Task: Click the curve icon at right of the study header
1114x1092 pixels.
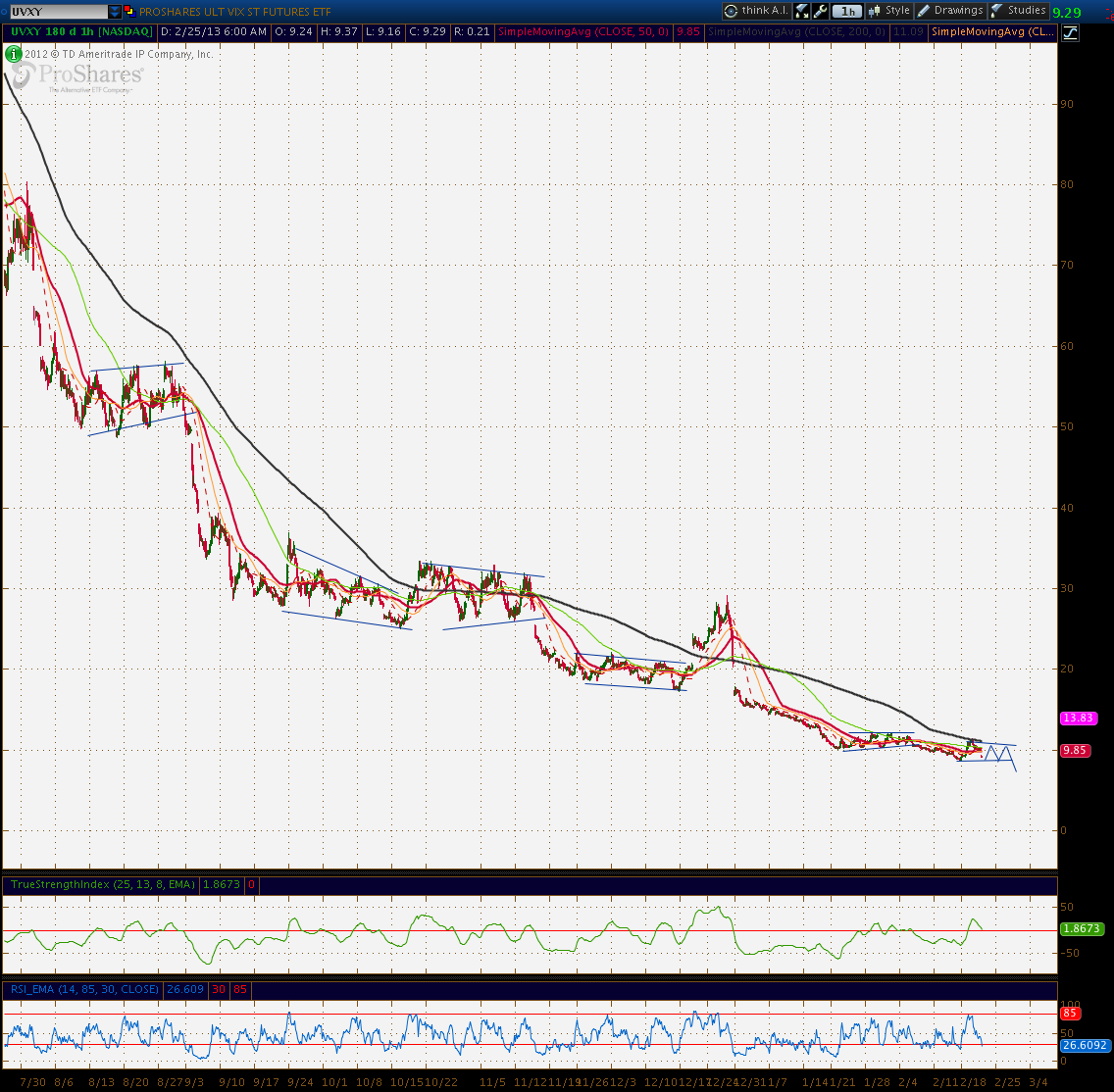Action: (x=1070, y=32)
